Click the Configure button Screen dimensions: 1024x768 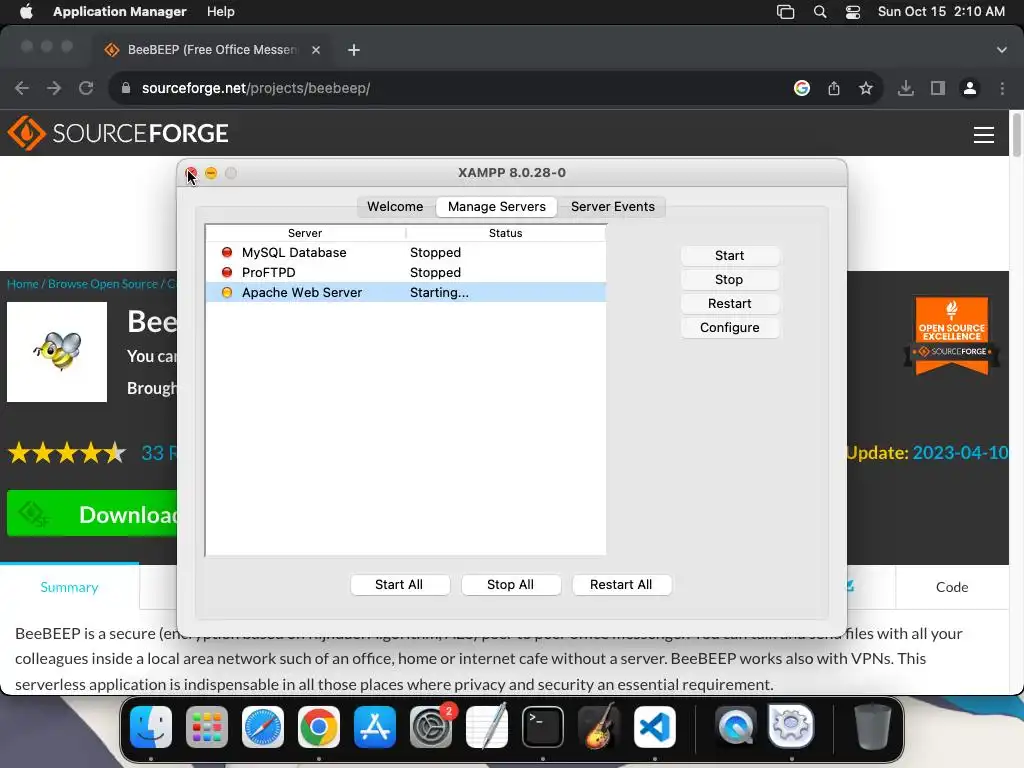coord(729,328)
